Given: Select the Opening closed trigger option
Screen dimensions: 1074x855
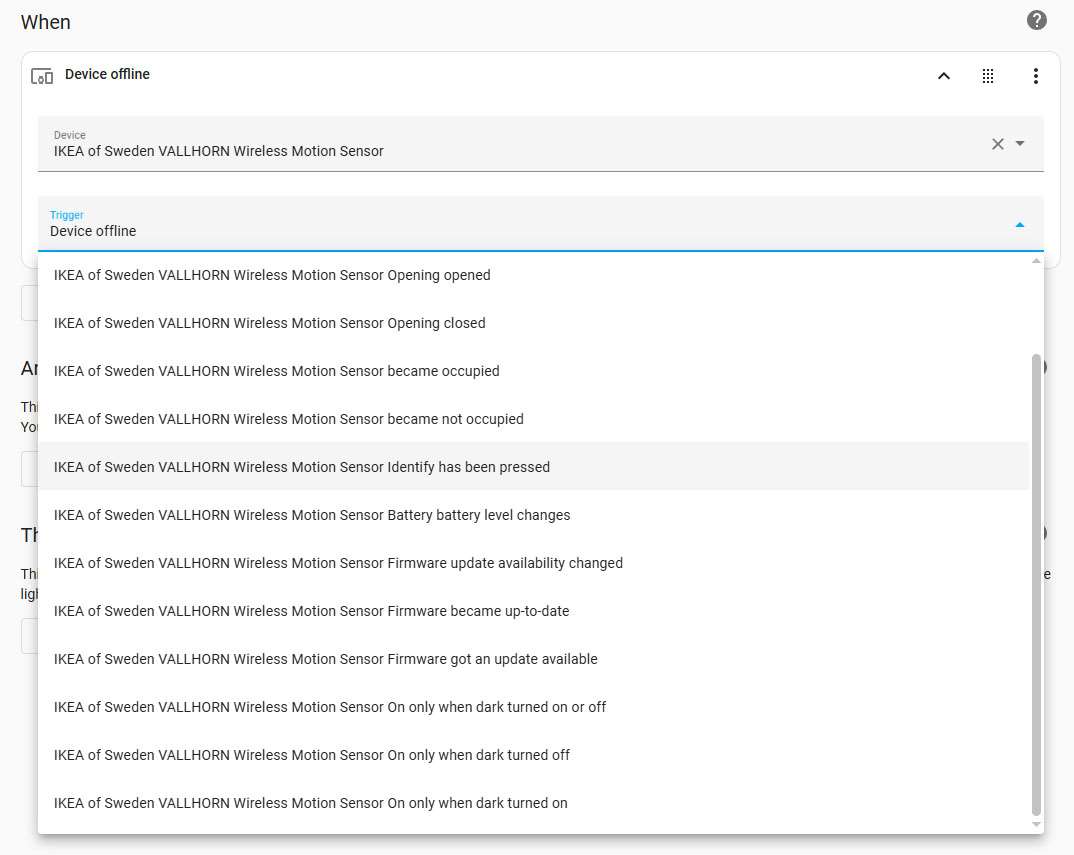Looking at the screenshot, I should (269, 323).
